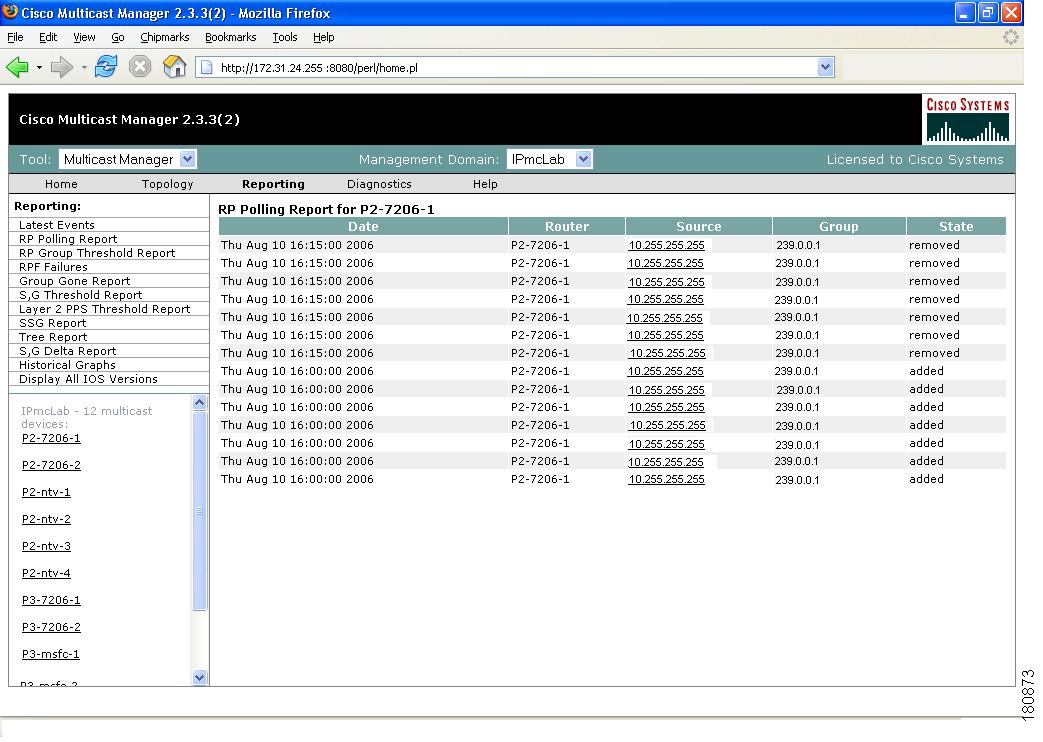Screen dimensions: 1043x742
Task: Select device P3-7206-1
Action: pos(51,600)
